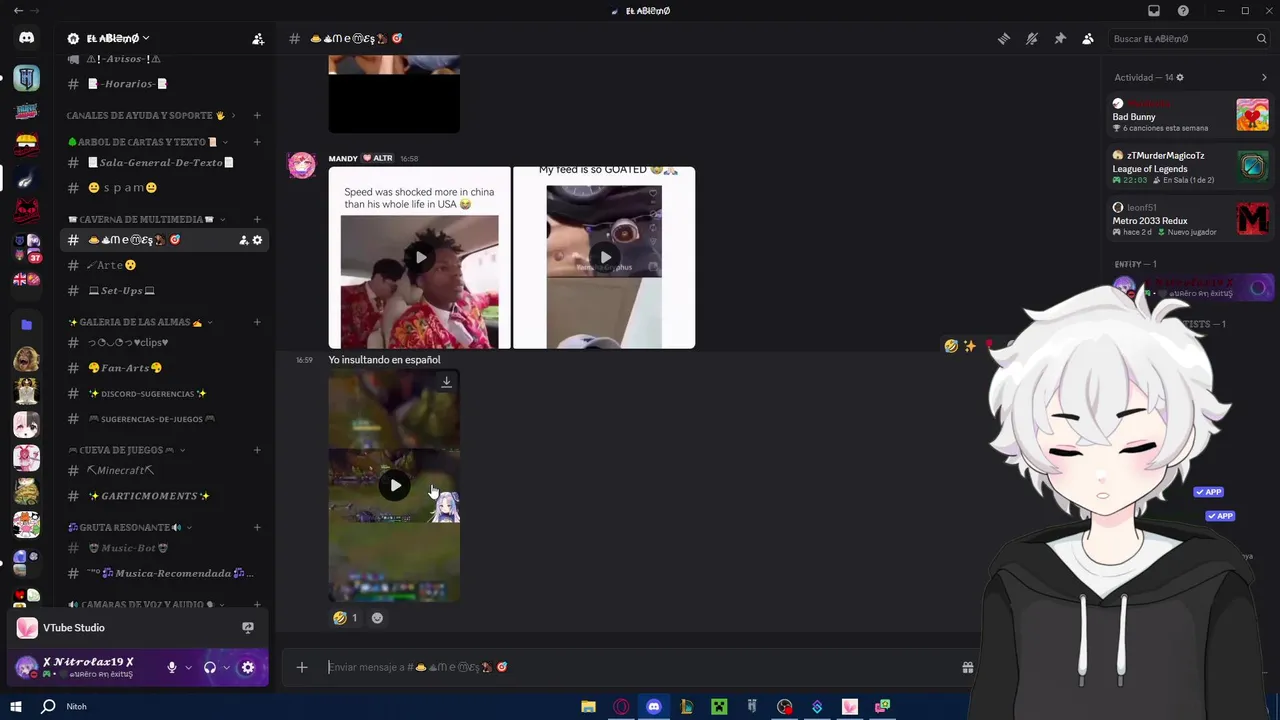
Task: Open Metro 2033 Redux activity card
Action: pos(1190,219)
